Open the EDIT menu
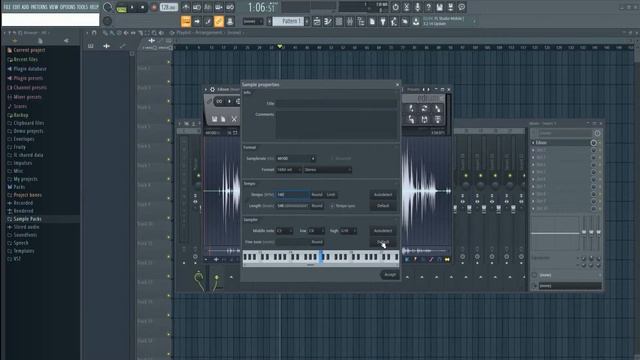Viewport: 640px width, 360px height. (16, 7)
